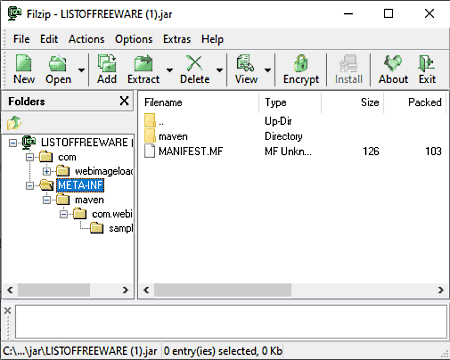The image size is (450, 360).
Task: Click the Exit toolbar icon
Action: click(x=427, y=63)
